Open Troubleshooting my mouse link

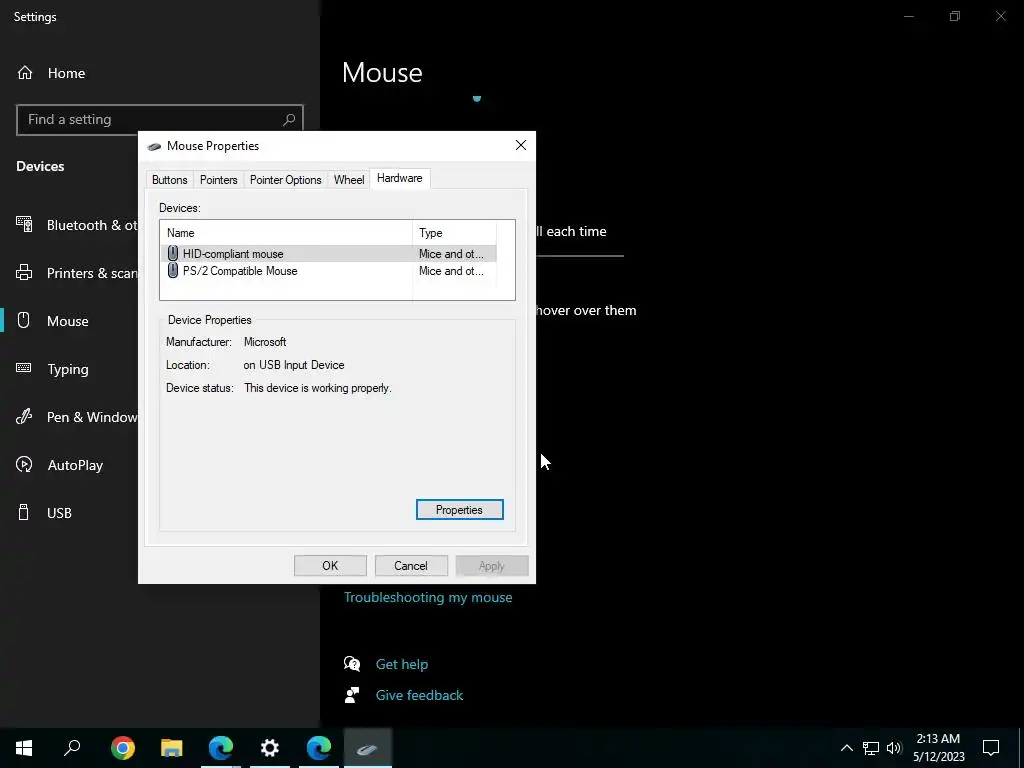[428, 598]
